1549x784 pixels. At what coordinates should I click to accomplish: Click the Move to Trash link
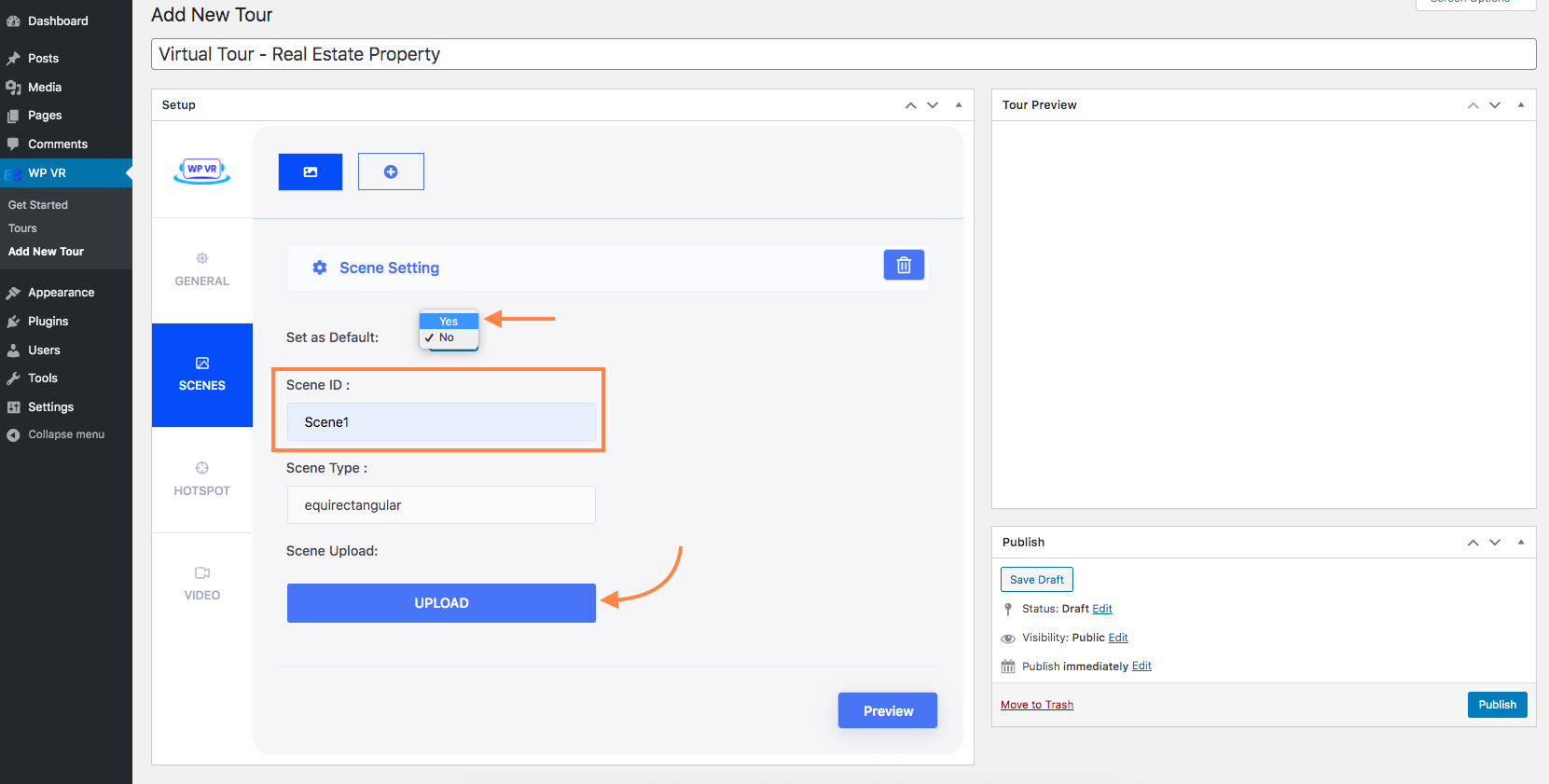click(x=1037, y=705)
